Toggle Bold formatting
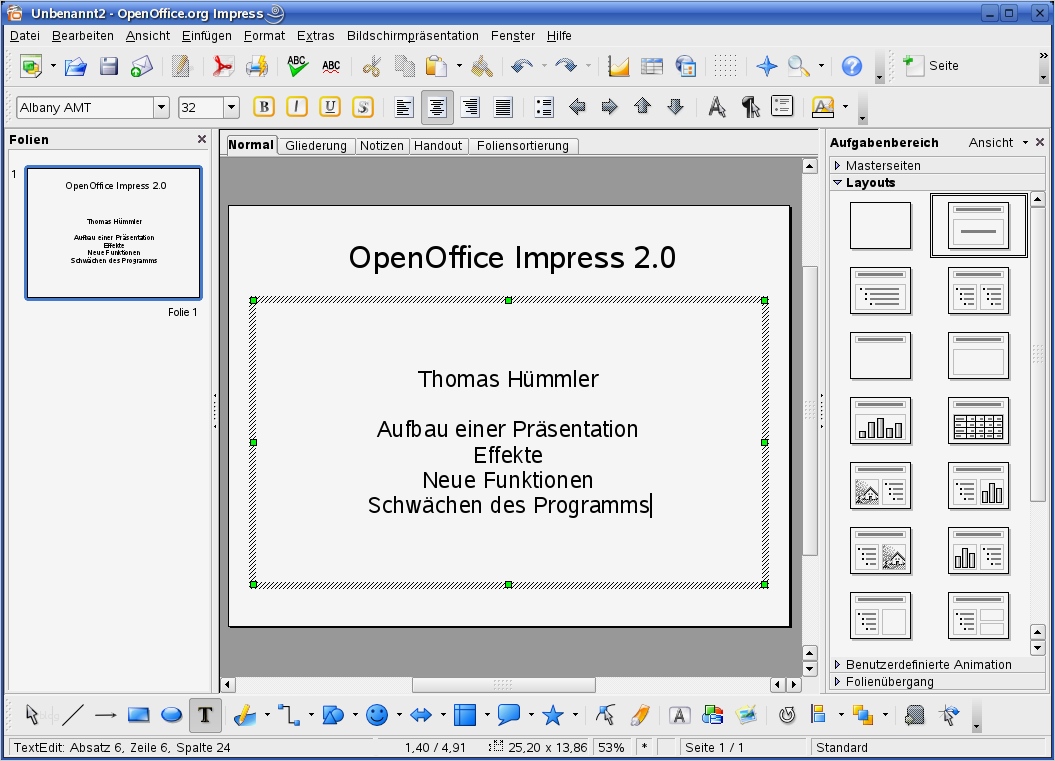This screenshot has height=761, width=1055. [264, 107]
